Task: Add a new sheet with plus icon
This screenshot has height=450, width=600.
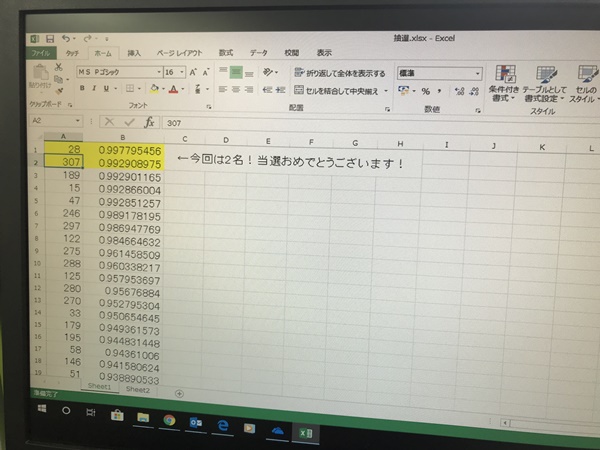Action: (x=179, y=393)
